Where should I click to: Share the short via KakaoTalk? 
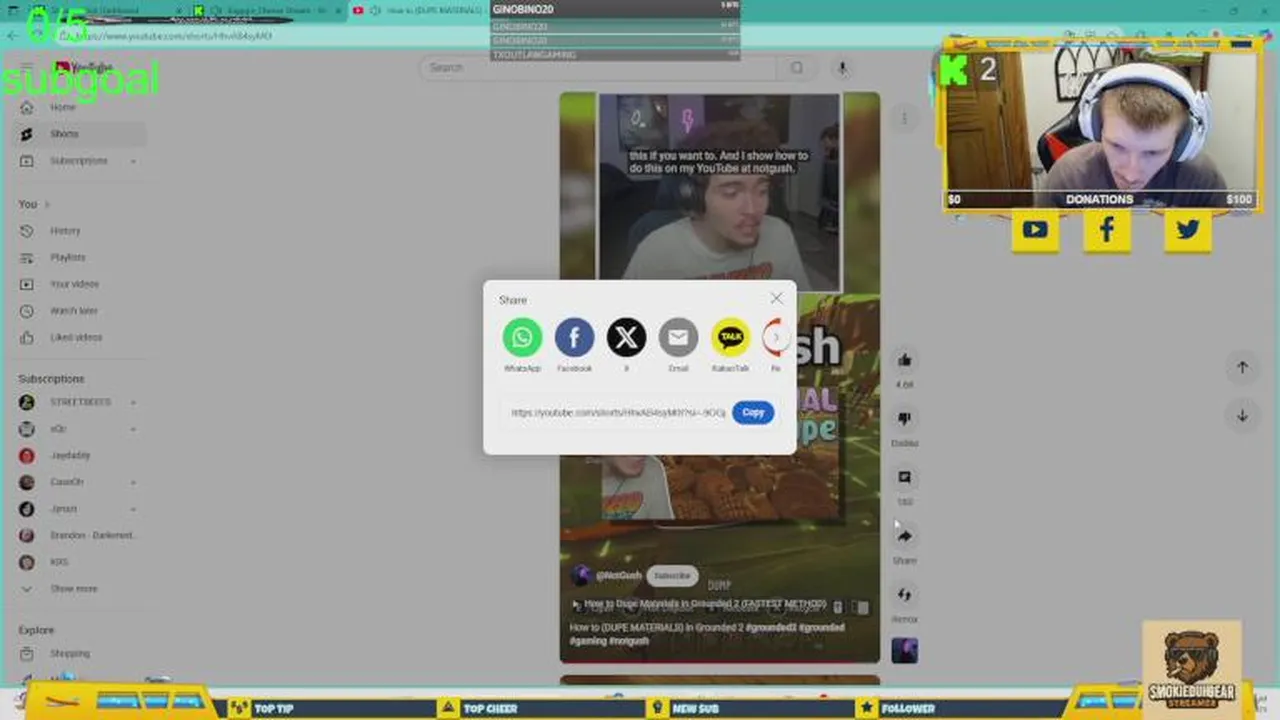[730, 337]
